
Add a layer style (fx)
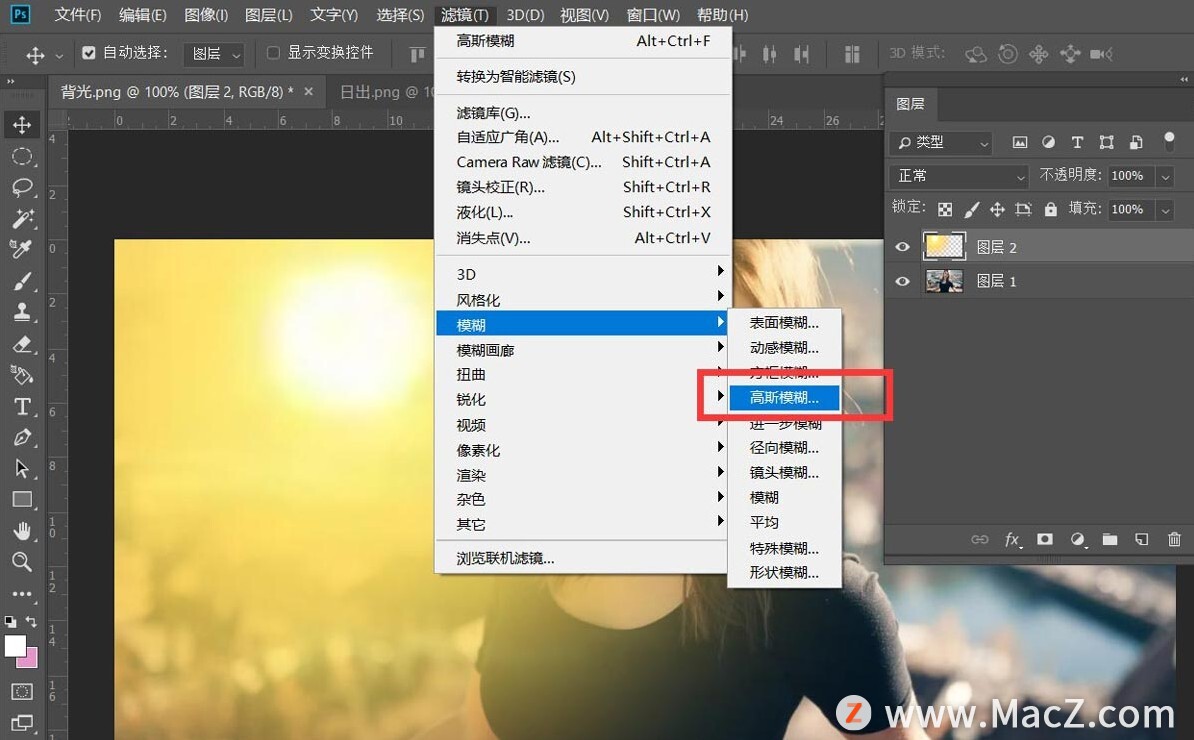1012,539
